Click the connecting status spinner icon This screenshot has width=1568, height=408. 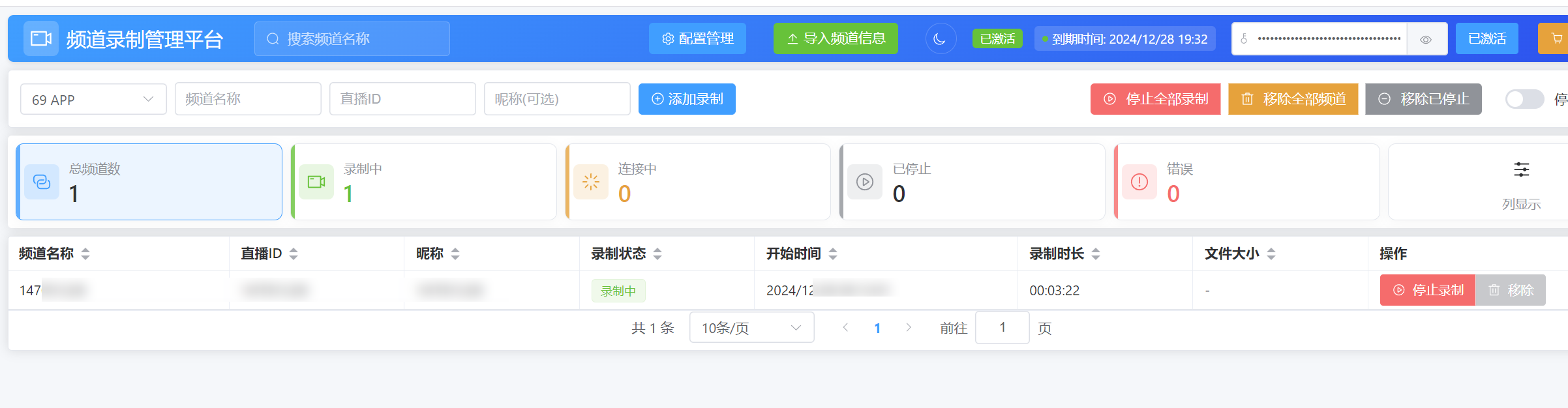point(591,182)
